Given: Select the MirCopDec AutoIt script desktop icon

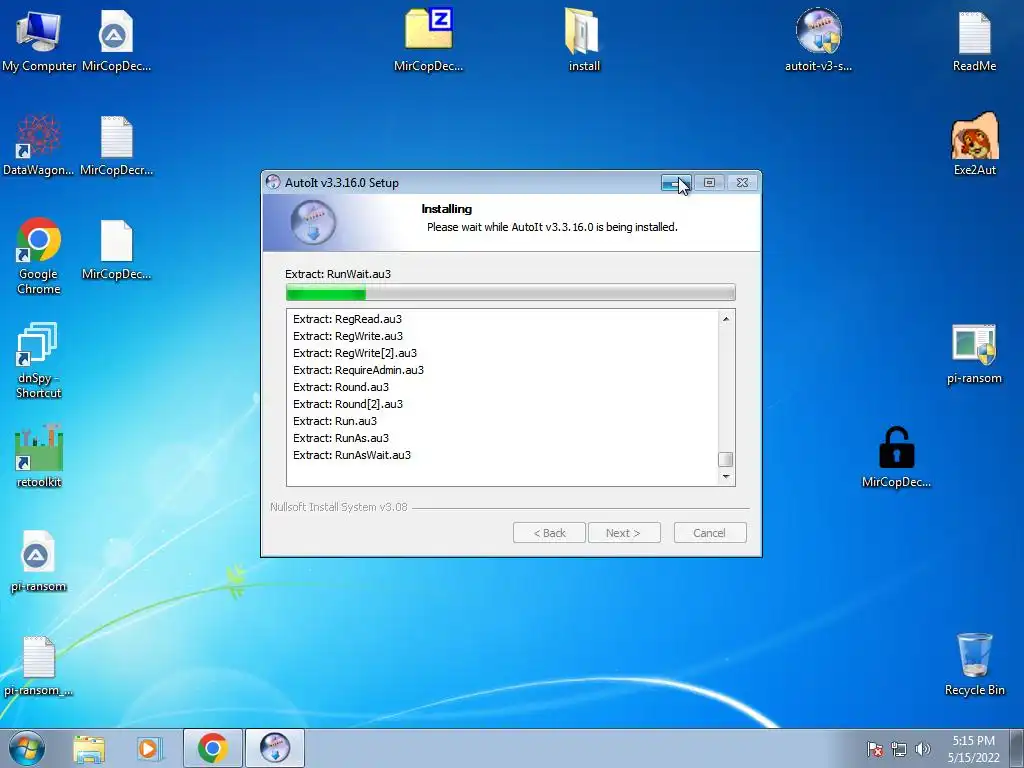Looking at the screenshot, I should point(116,40).
